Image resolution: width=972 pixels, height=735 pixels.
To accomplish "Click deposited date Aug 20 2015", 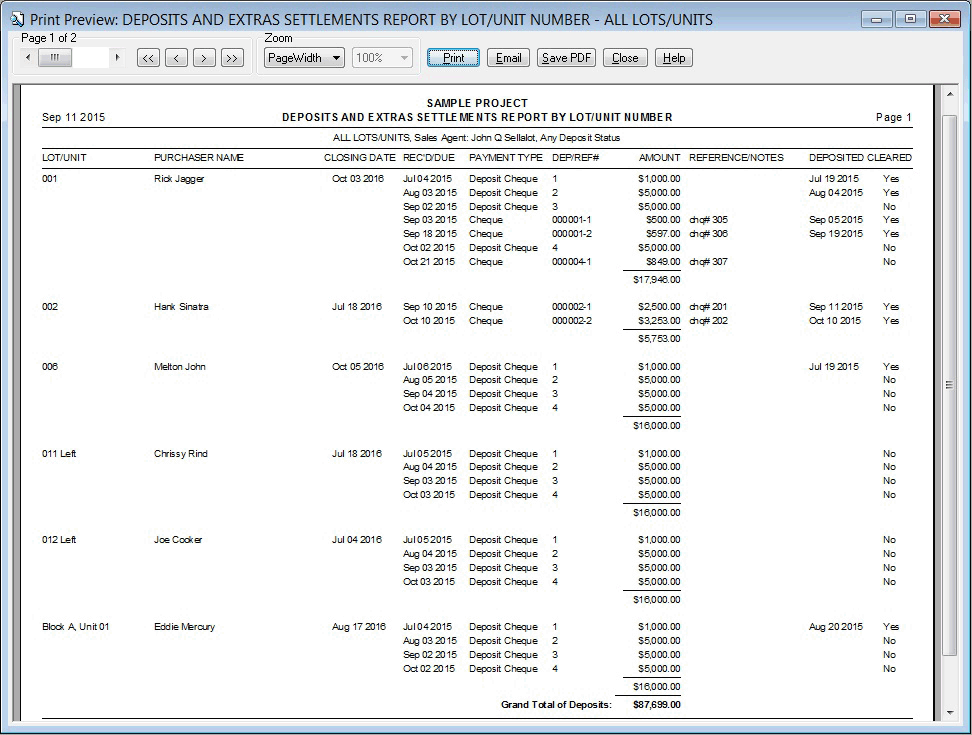I will point(836,627).
